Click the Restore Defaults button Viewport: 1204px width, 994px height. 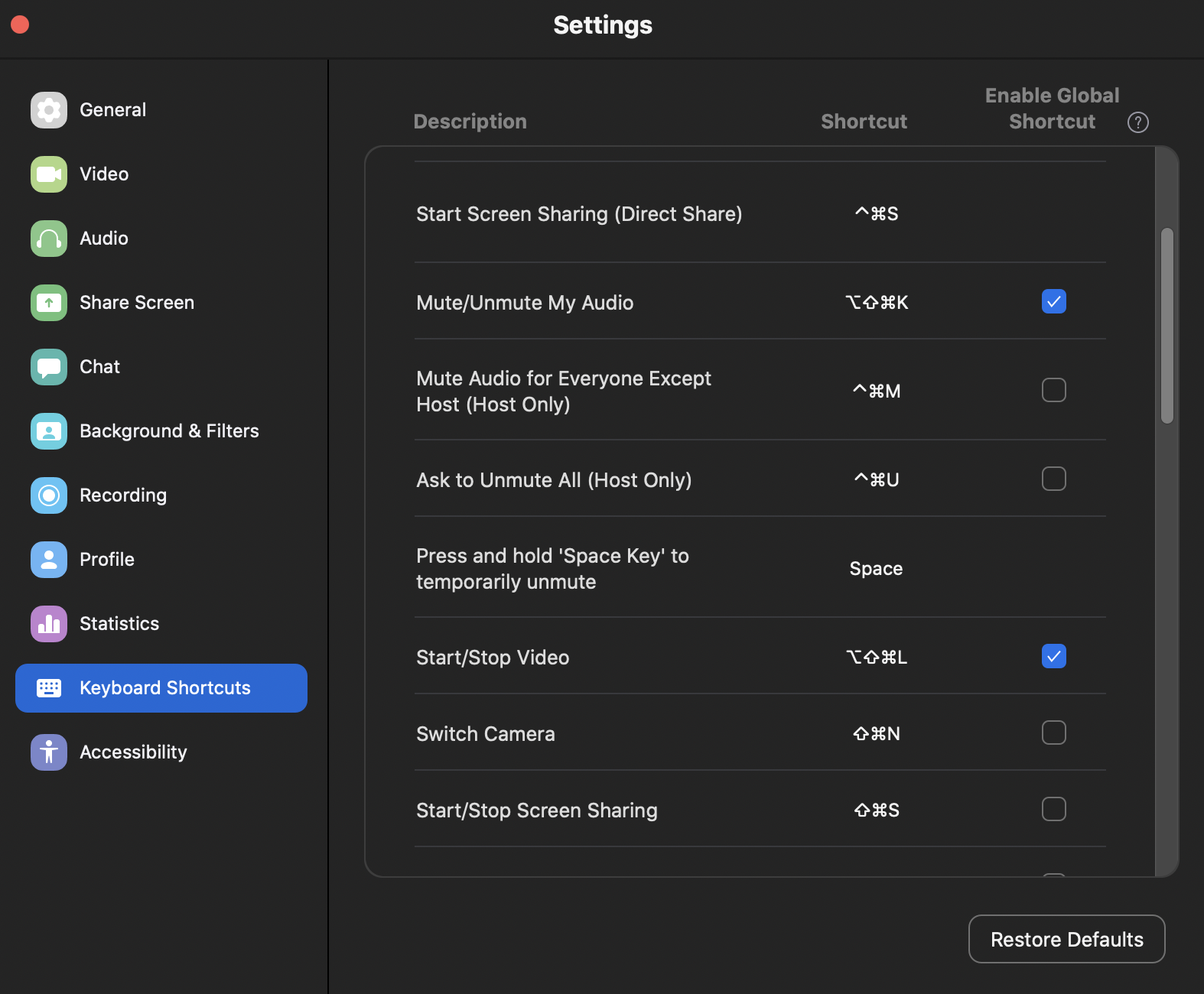(1066, 939)
